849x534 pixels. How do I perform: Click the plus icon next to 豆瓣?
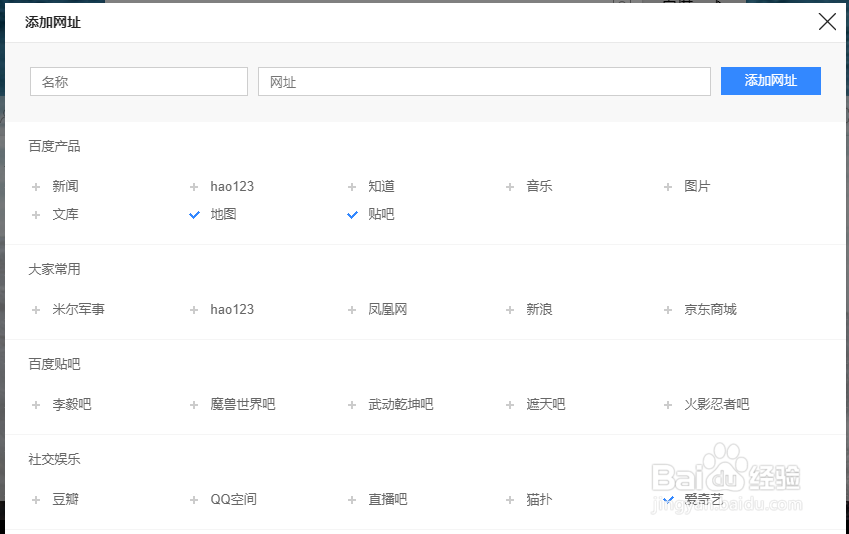(x=36, y=500)
